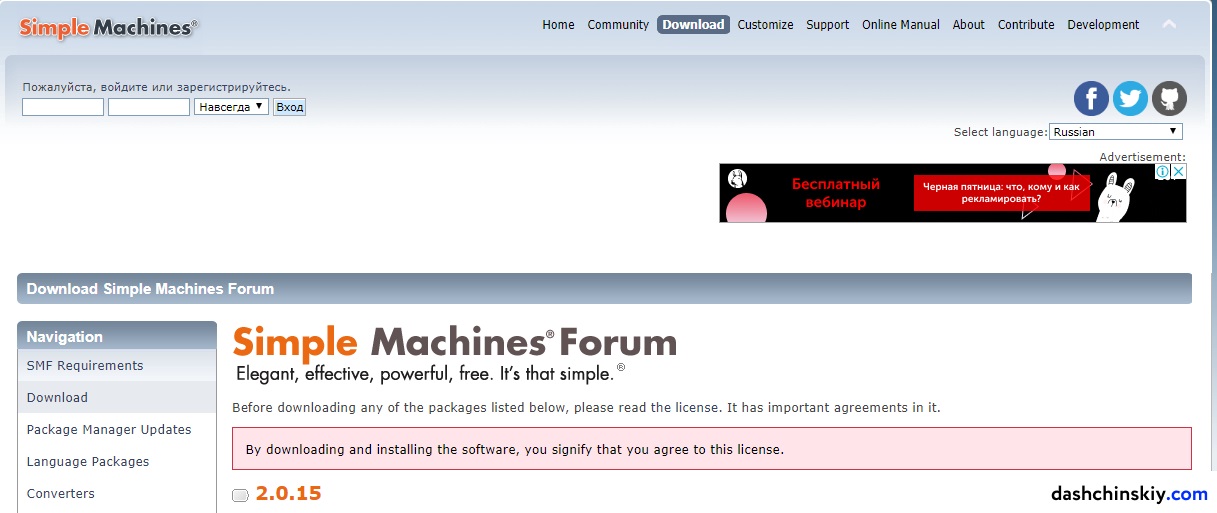
Task: Click the Simple Machines logo in header
Action: (x=108, y=27)
